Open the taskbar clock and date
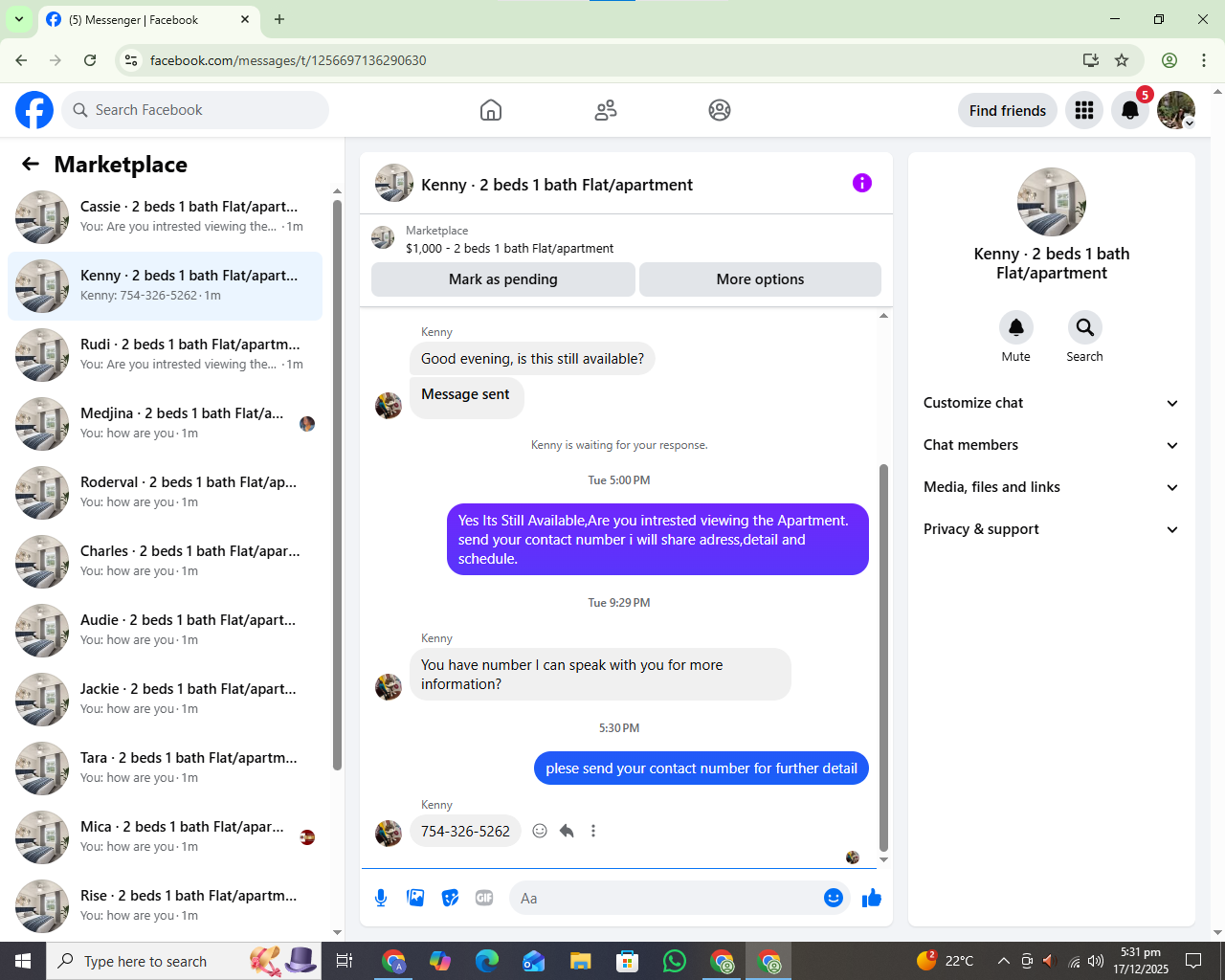The image size is (1225, 980). (1140, 961)
